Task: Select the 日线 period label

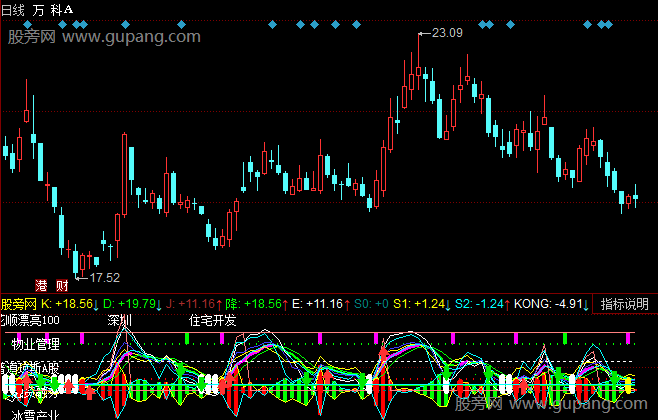Action: point(14,9)
